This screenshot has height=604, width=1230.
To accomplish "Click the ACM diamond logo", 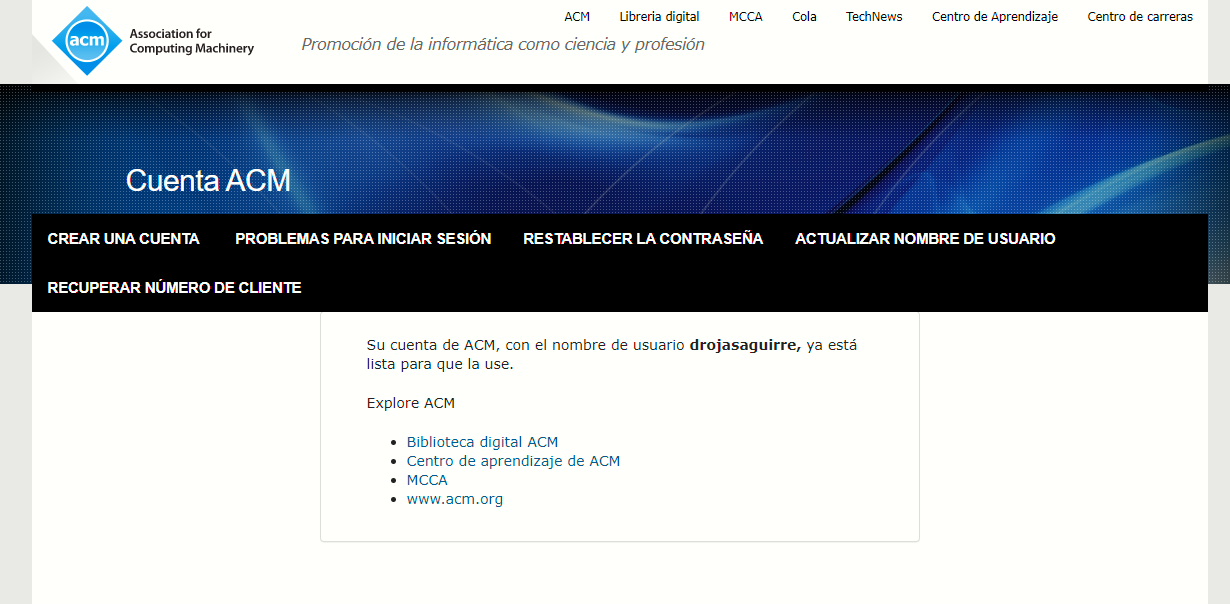I will click(86, 40).
